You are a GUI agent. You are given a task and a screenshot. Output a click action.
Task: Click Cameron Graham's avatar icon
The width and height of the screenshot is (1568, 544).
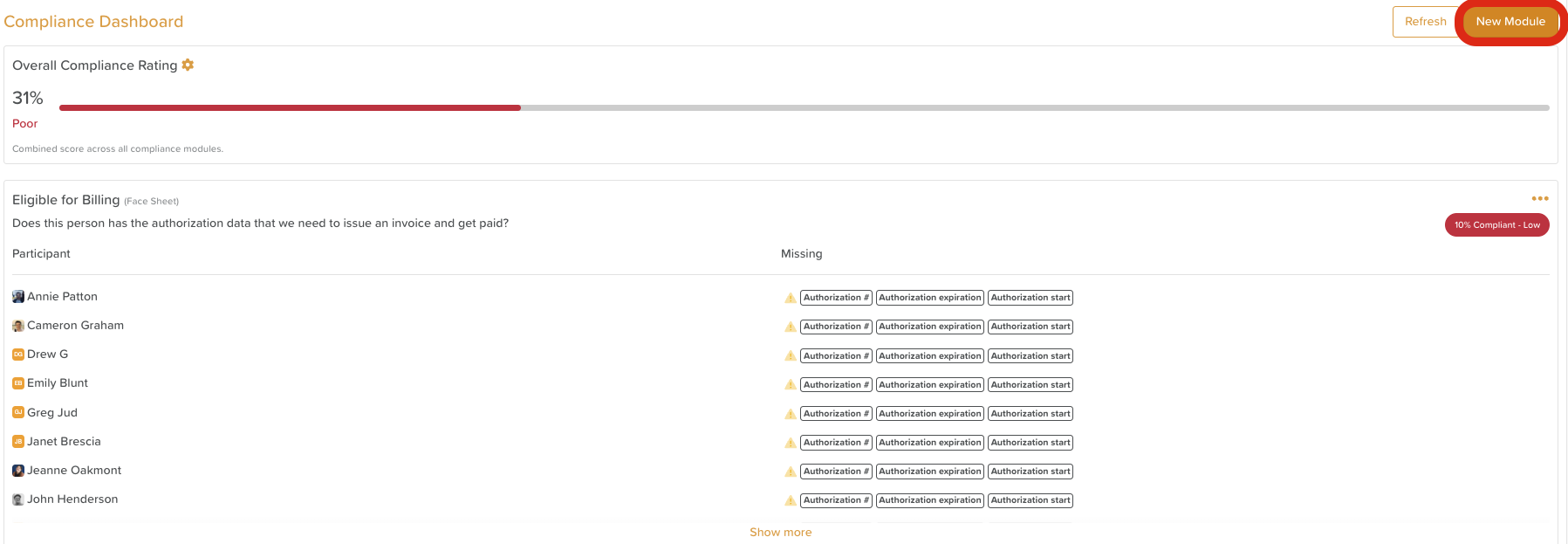click(x=18, y=326)
